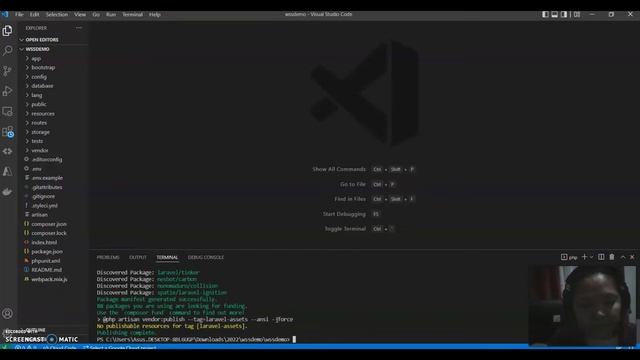Open the Help menu
The image size is (640, 360).
pyautogui.click(x=155, y=14)
